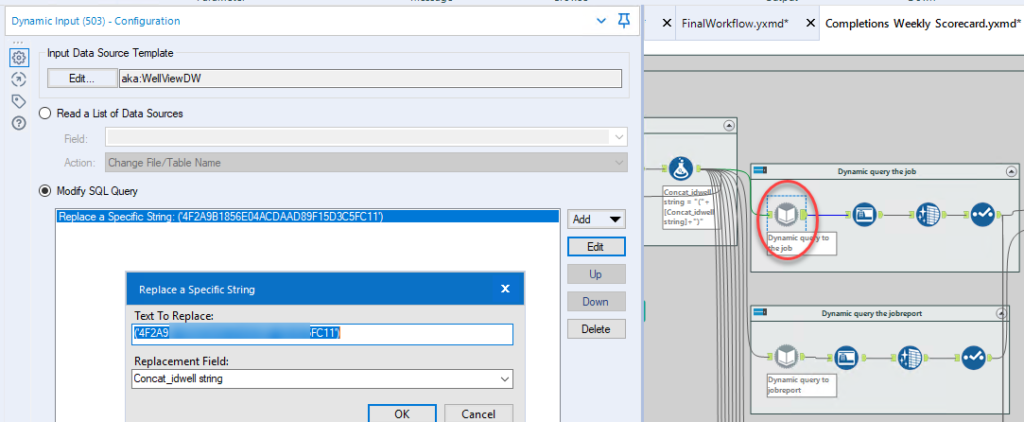Image resolution: width=1024 pixels, height=422 pixels.
Task: Collapse the Dynamic query the job container
Action: 1011,171
